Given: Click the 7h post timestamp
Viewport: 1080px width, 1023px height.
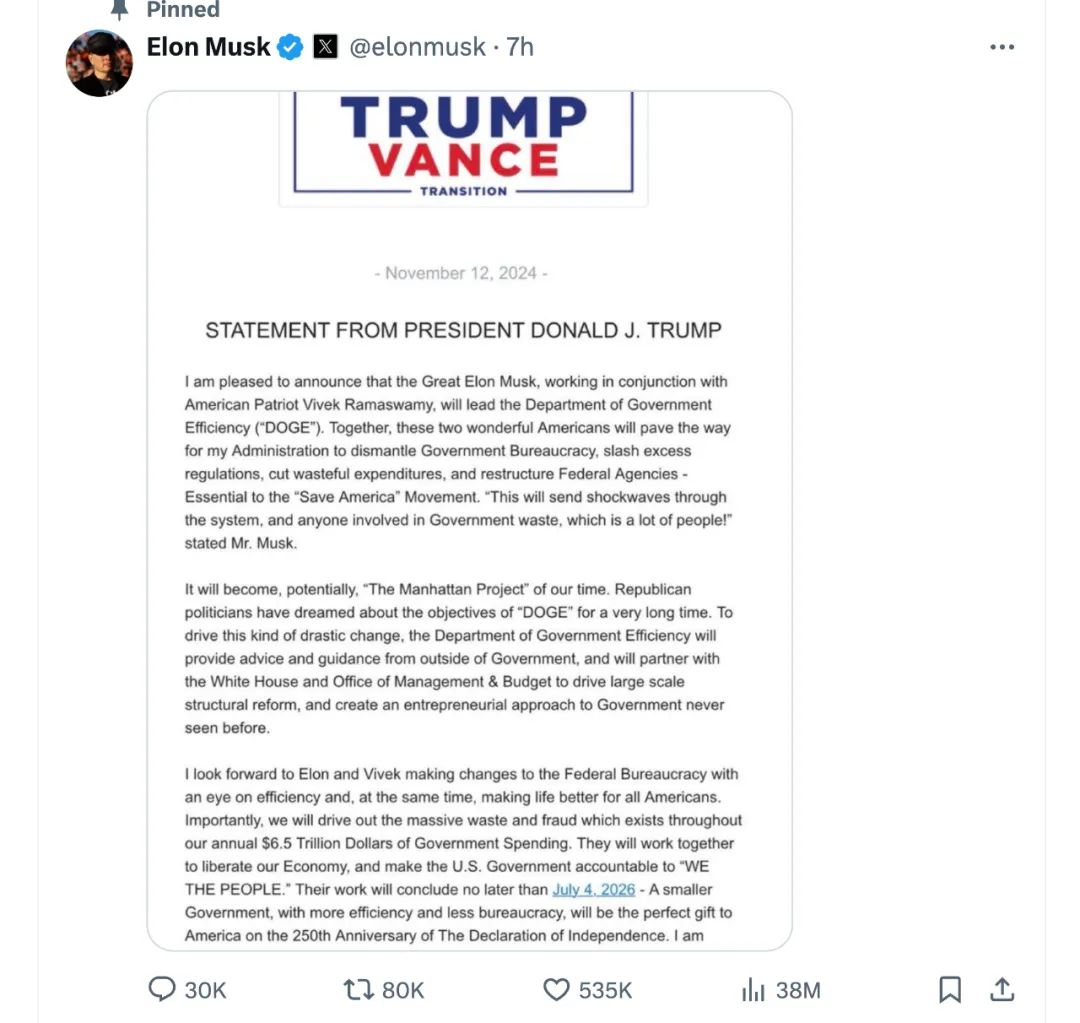Looking at the screenshot, I should (x=520, y=47).
